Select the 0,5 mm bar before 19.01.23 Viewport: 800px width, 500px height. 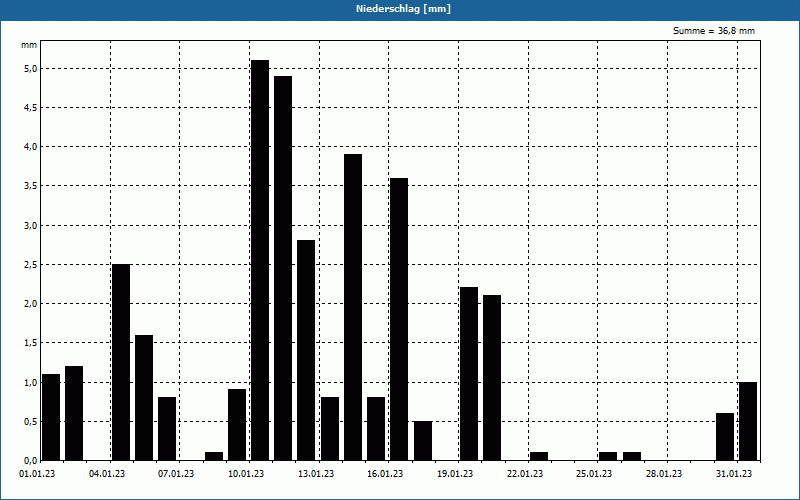click(423, 441)
